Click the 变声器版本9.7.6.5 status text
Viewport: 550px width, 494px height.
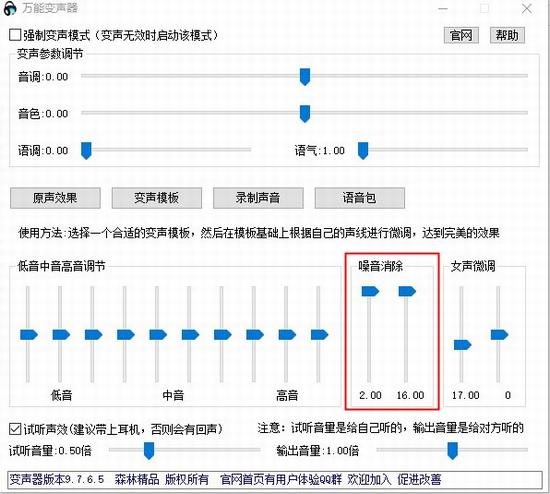pyautogui.click(x=56, y=479)
